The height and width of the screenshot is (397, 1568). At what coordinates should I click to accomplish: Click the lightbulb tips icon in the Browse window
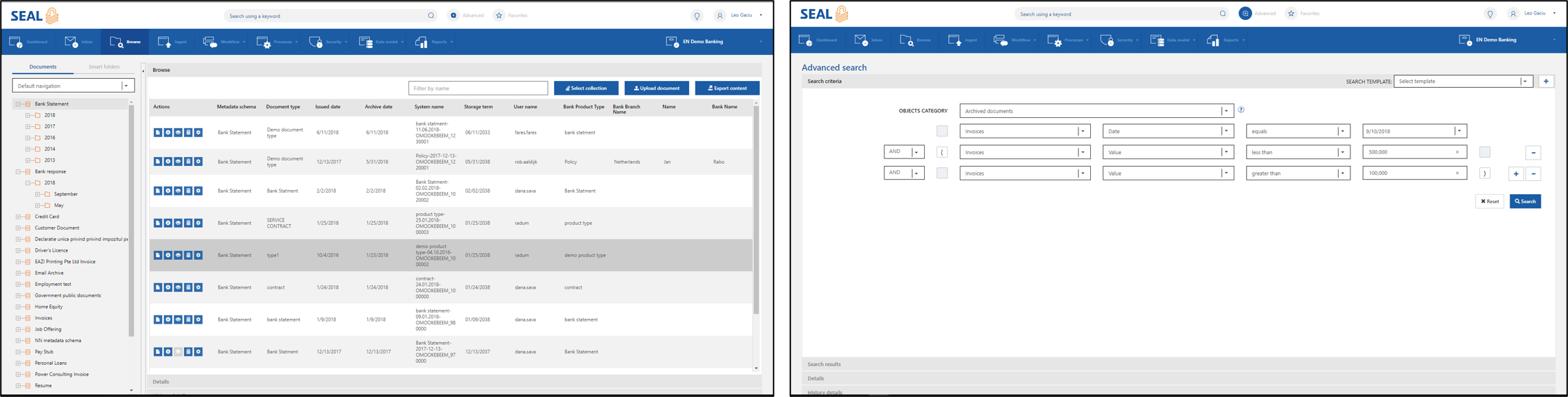697,16
